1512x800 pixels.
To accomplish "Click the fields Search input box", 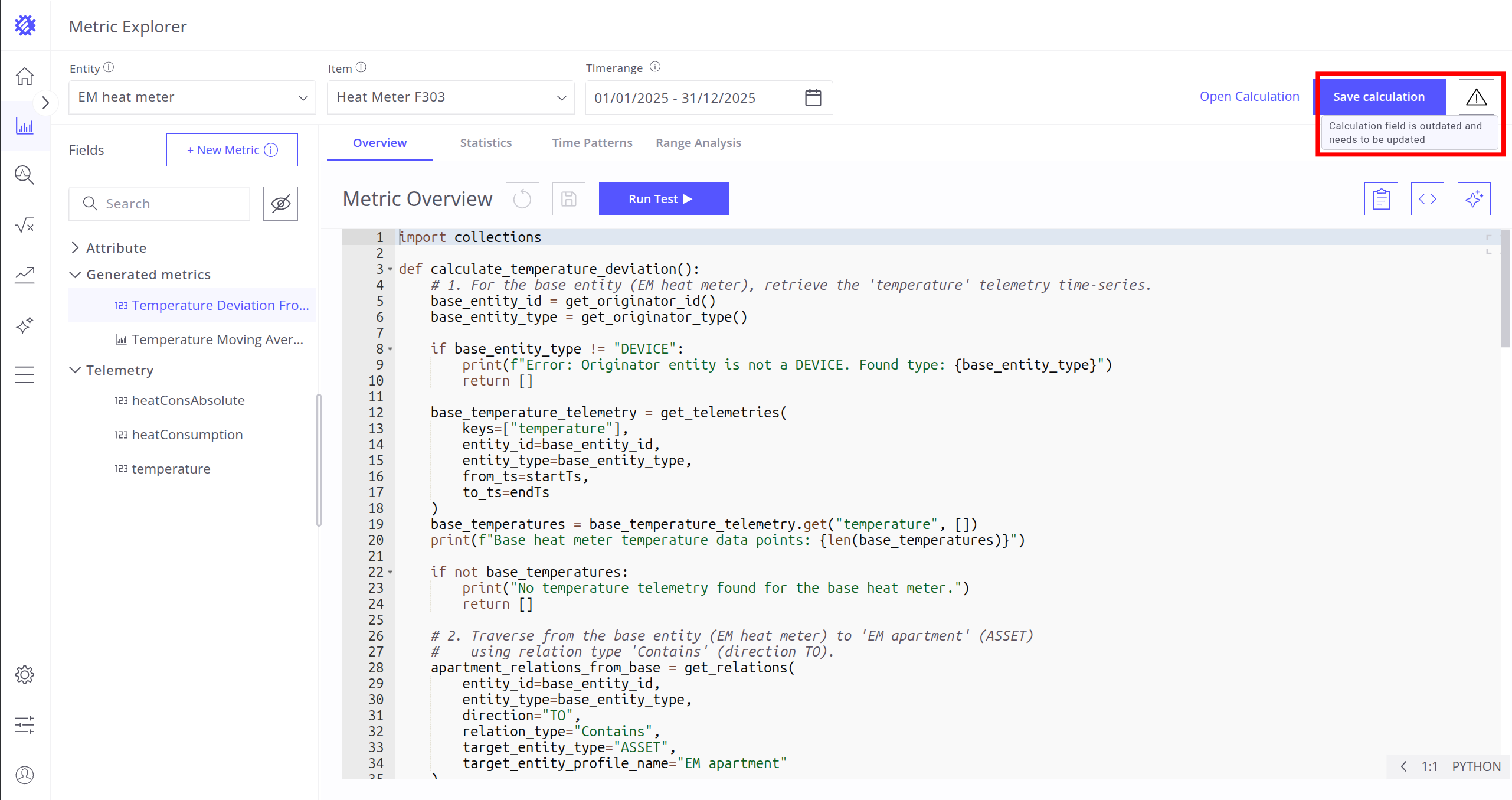I will (x=159, y=204).
